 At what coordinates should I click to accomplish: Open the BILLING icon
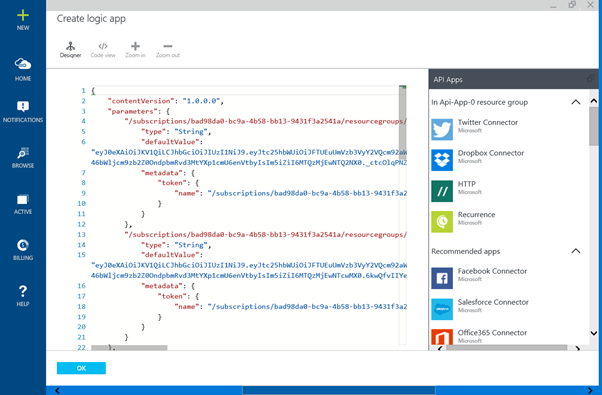[23, 245]
